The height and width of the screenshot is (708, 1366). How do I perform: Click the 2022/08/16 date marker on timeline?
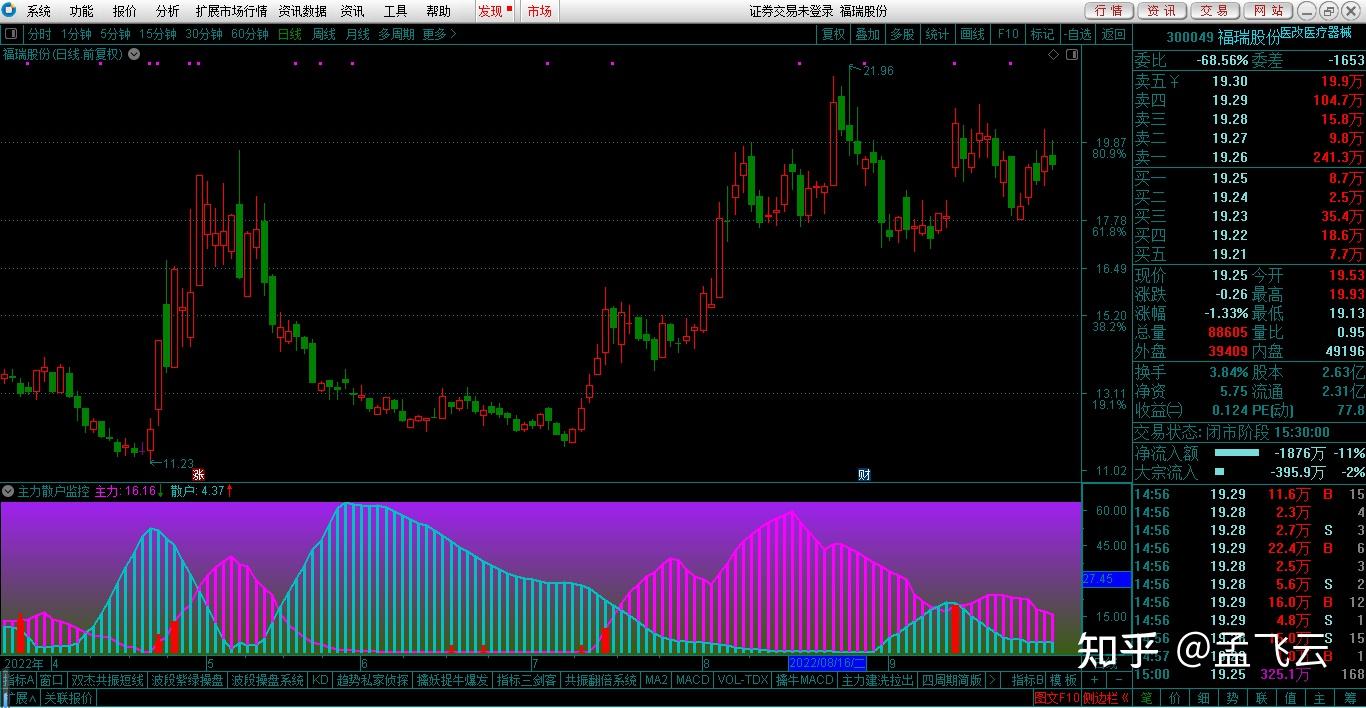coord(827,663)
